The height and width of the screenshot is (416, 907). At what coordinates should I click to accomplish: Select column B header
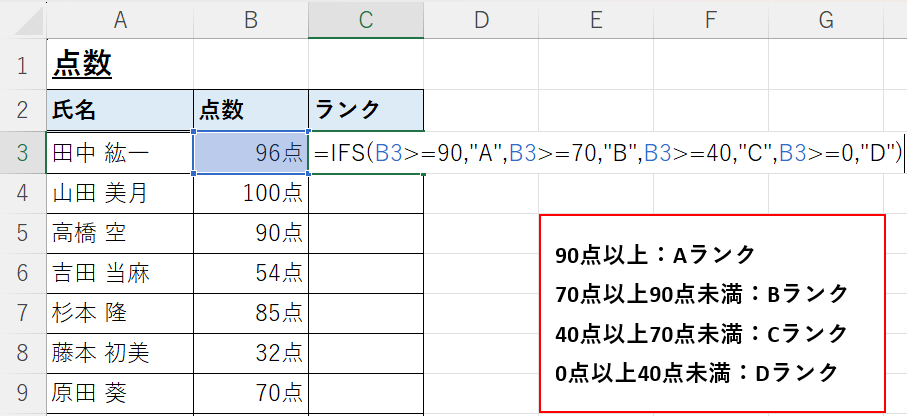[250, 19]
